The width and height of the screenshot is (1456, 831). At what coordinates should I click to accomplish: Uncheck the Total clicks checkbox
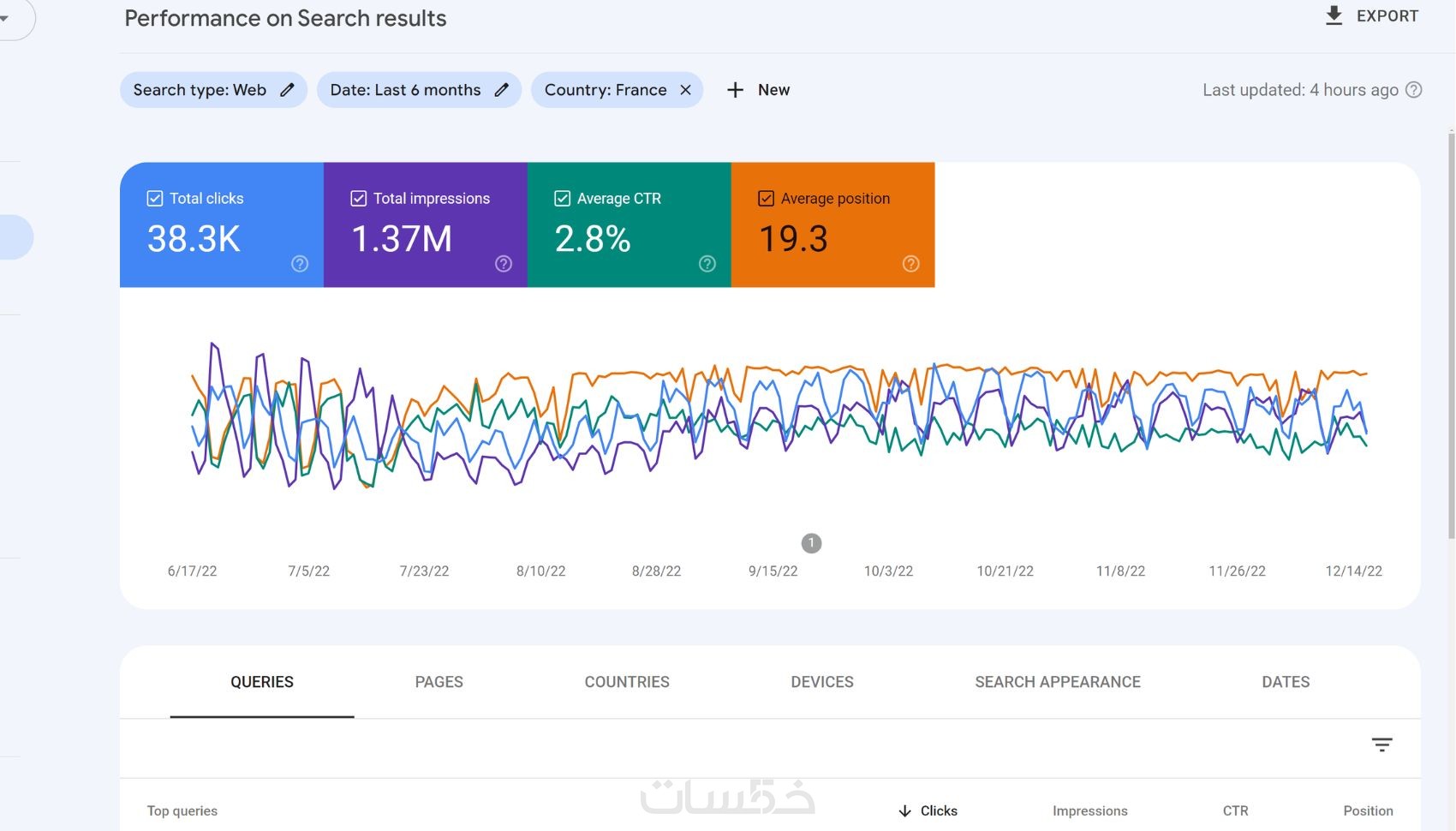155,199
